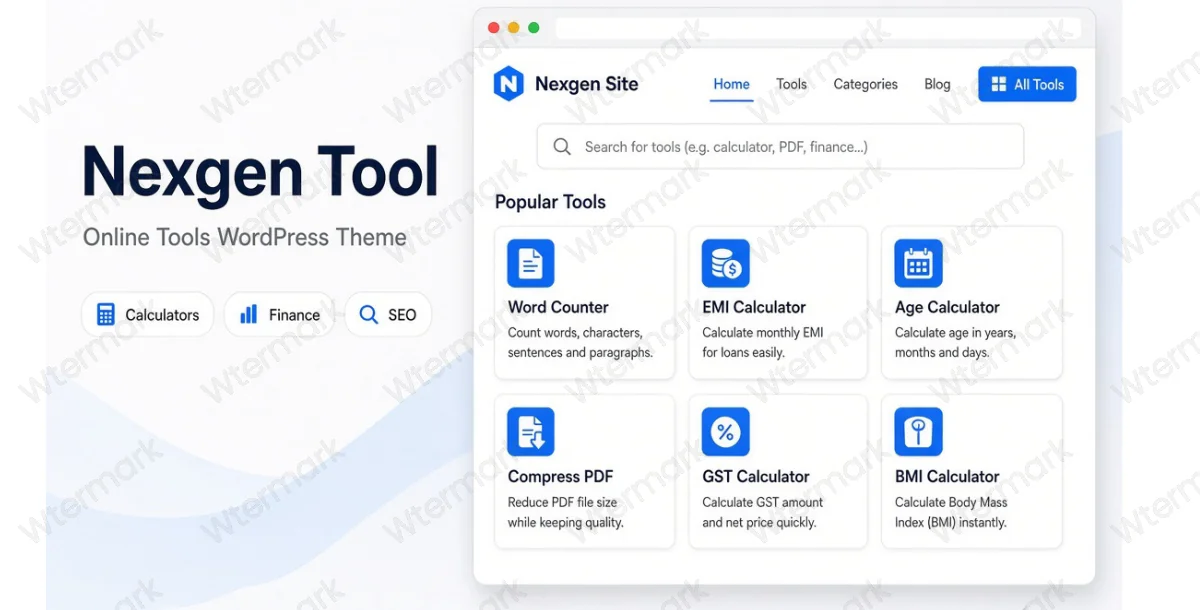The image size is (1200, 610).
Task: Click the Finance category chip
Action: pyautogui.click(x=279, y=315)
